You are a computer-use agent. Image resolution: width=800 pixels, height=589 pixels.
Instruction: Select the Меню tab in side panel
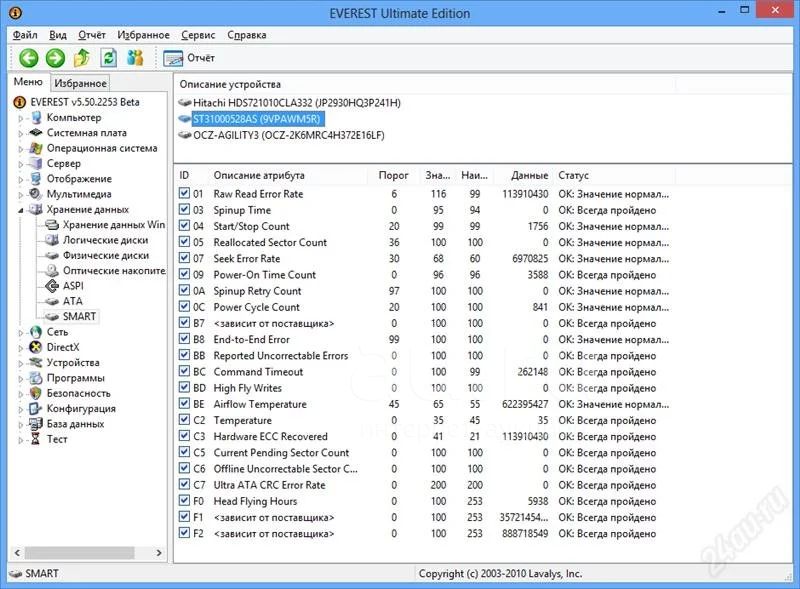(28, 82)
